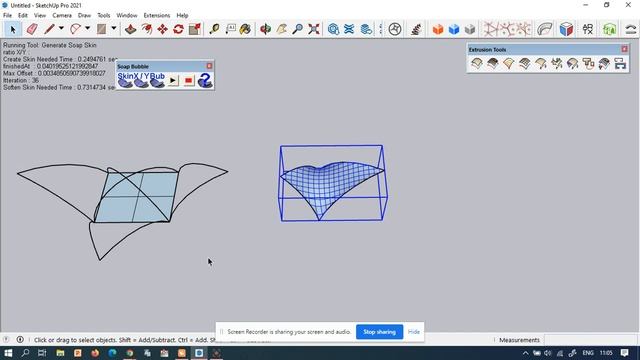The image size is (640, 360).
Task: Click the ENG language indicator
Action: pos(588,353)
